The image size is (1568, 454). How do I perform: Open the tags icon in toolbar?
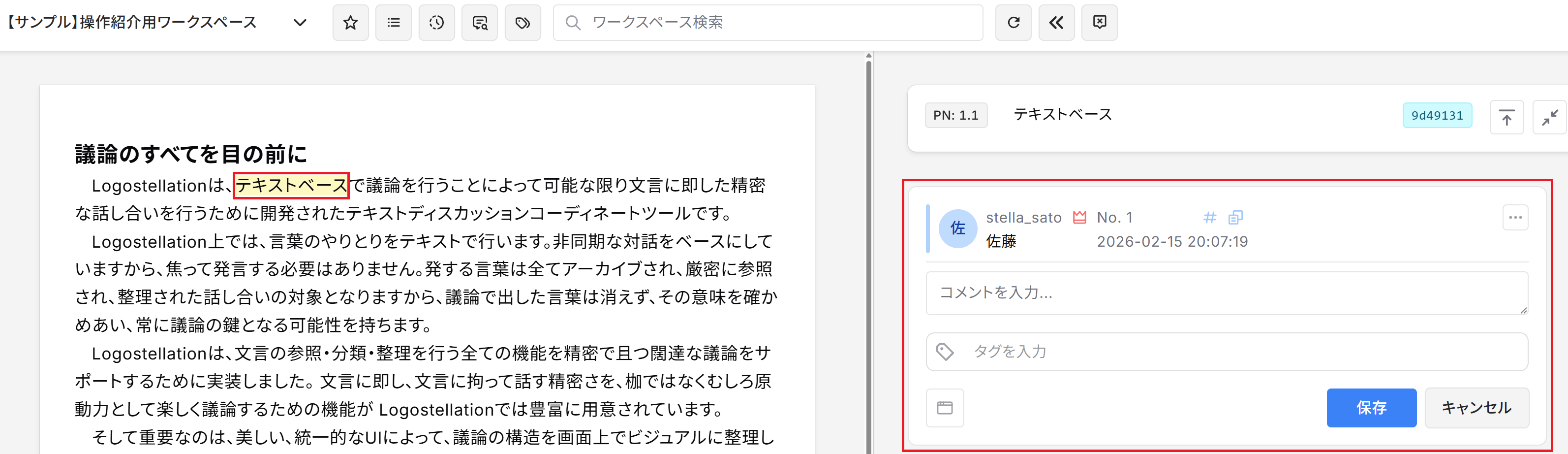point(523,23)
